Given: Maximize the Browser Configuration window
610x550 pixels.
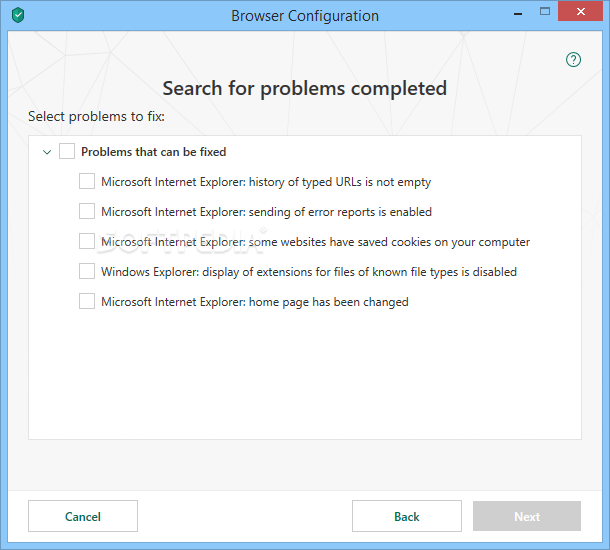Looking at the screenshot, I should pyautogui.click(x=545, y=12).
